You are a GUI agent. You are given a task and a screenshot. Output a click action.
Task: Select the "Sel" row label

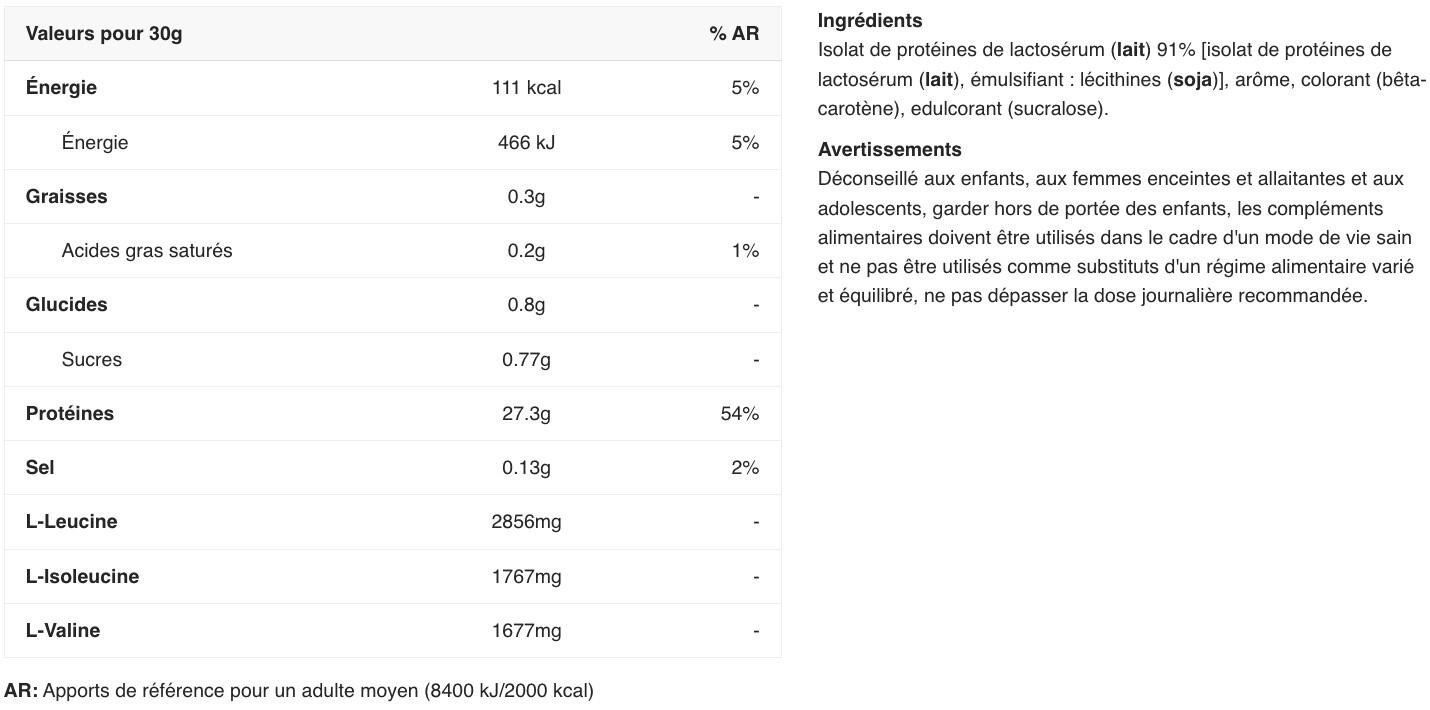[x=40, y=468]
